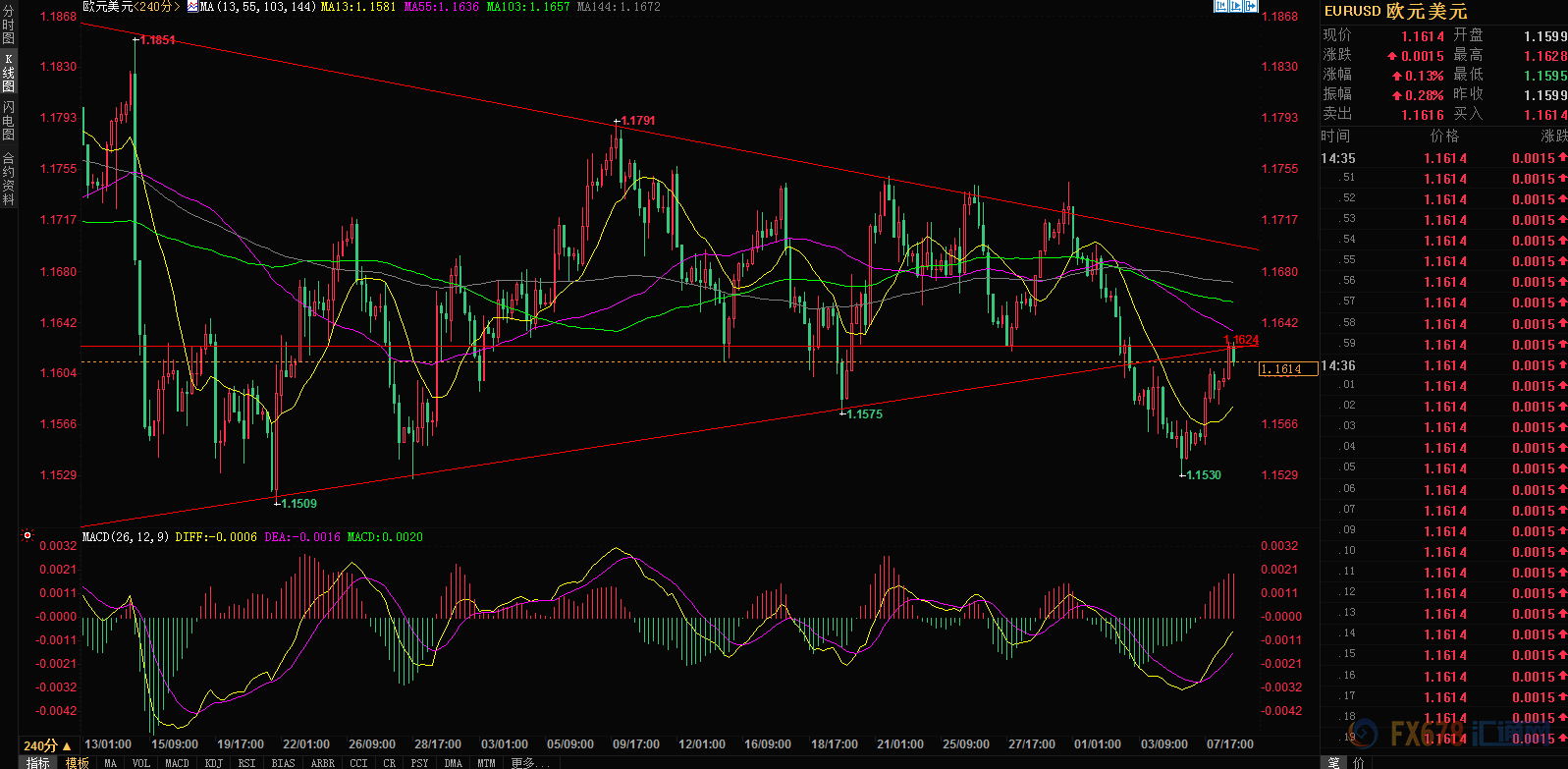Choose the VOL indicator tab
This screenshot has width=1568, height=769.
click(x=141, y=762)
